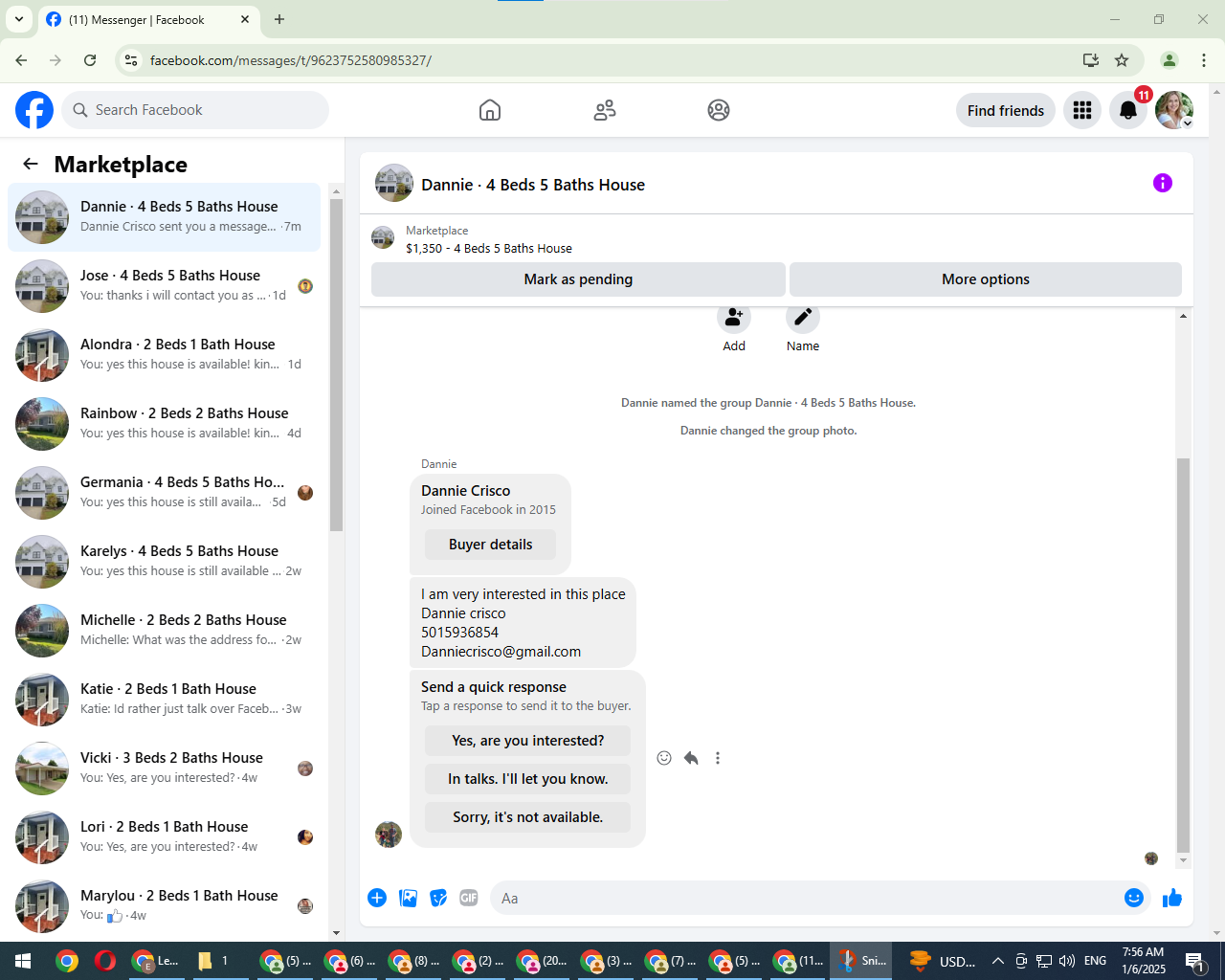
Task: Click Mark as pending button
Action: click(x=578, y=279)
